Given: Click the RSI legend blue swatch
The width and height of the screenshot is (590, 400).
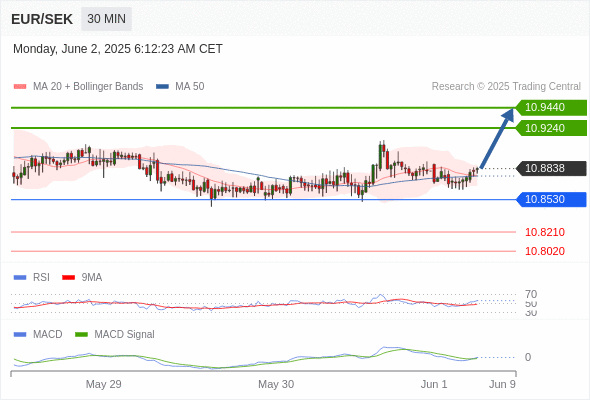Looking at the screenshot, I should (20, 278).
